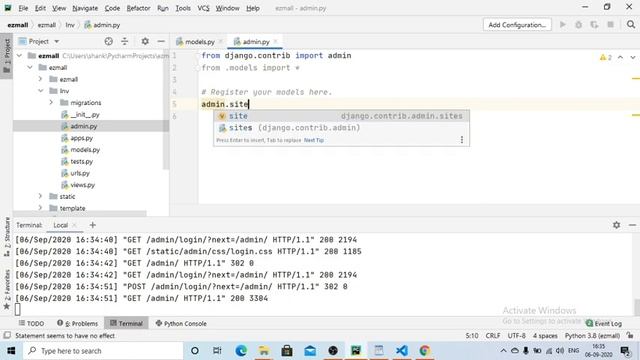Open Search Everywhere magnifier icon
640x360 pixels.
631,25
